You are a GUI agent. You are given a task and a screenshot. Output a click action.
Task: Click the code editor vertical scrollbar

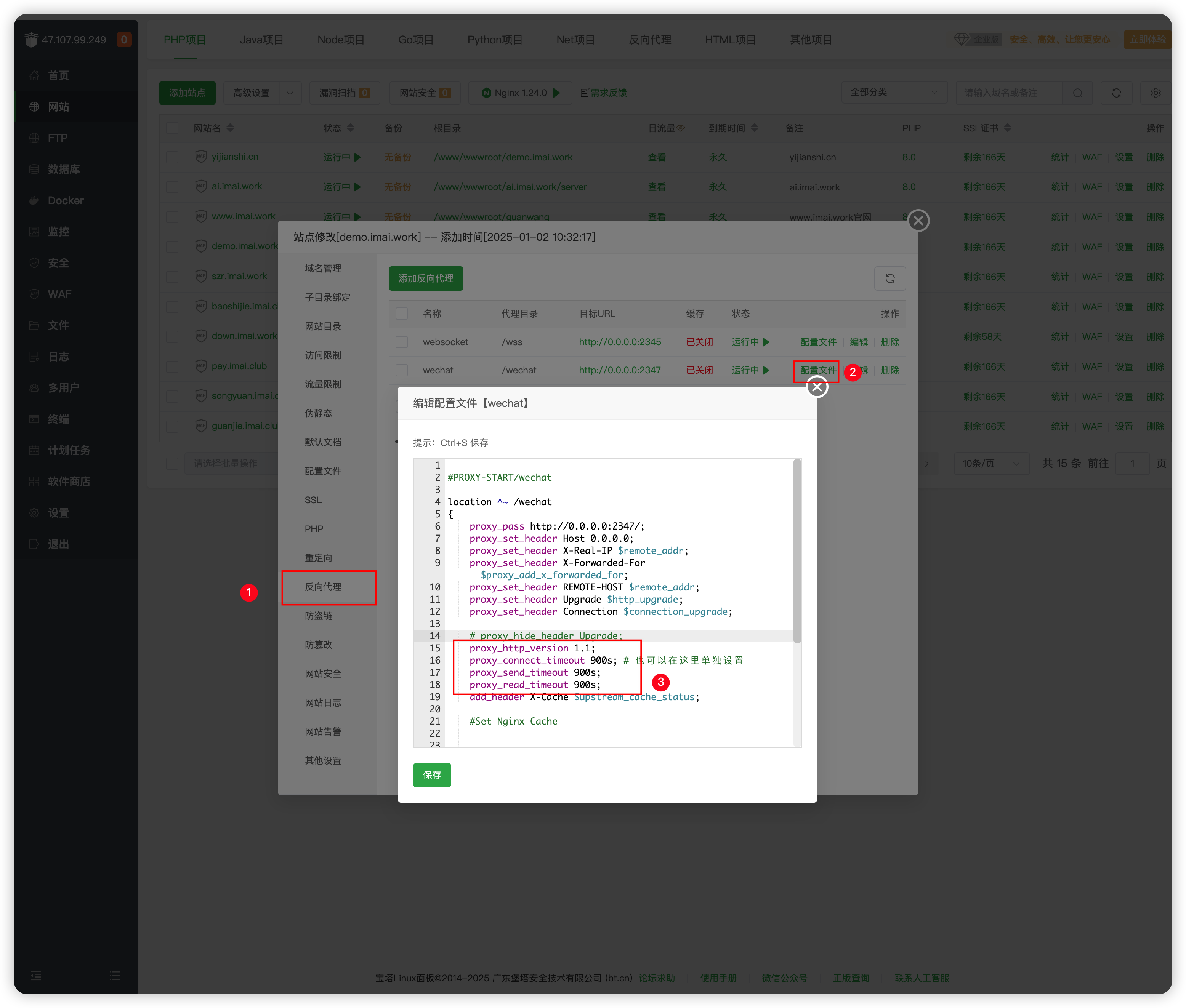click(797, 552)
